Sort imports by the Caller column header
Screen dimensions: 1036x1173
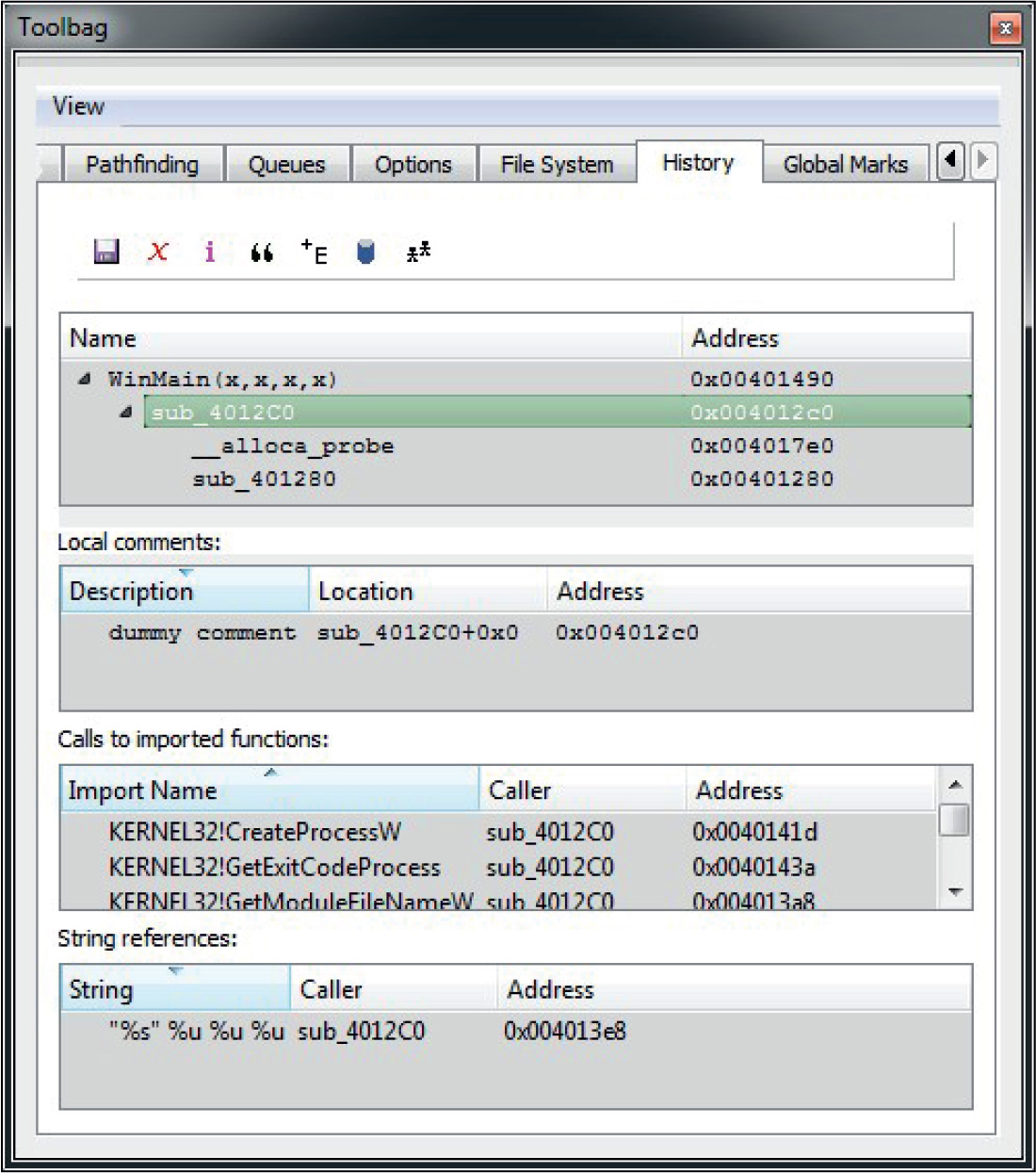pos(582,790)
